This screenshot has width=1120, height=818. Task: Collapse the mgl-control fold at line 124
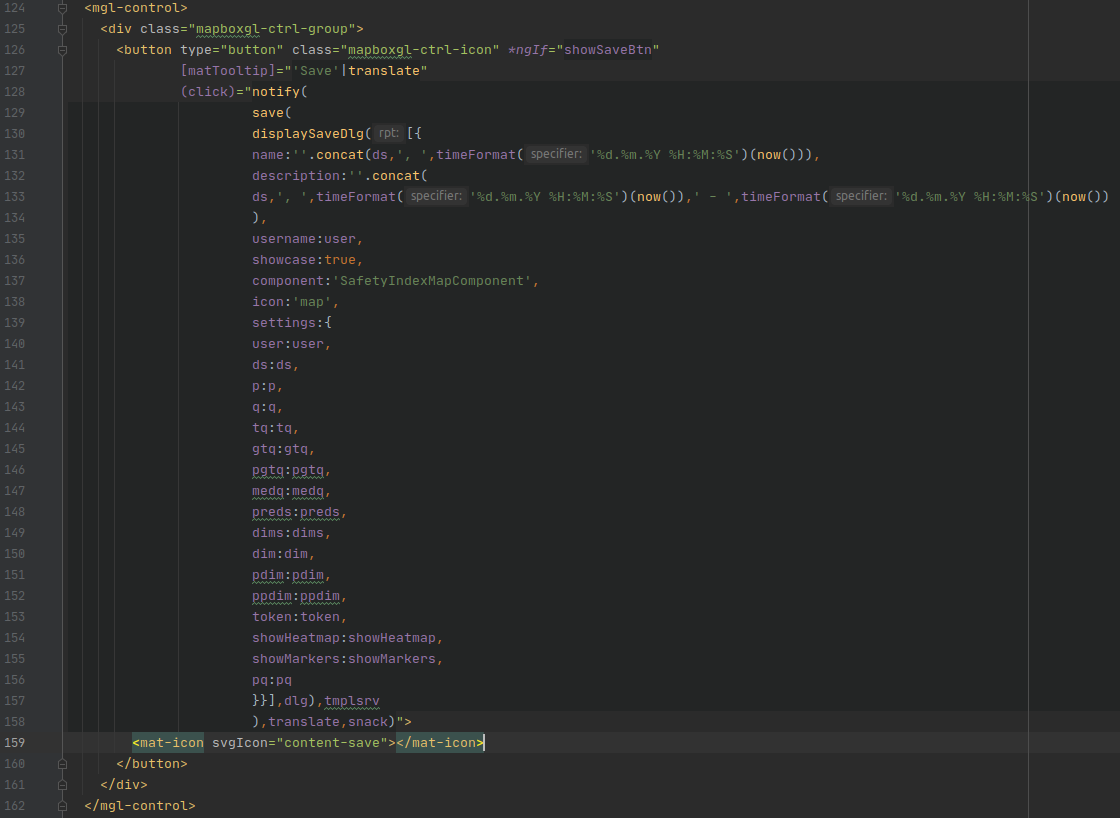[62, 9]
